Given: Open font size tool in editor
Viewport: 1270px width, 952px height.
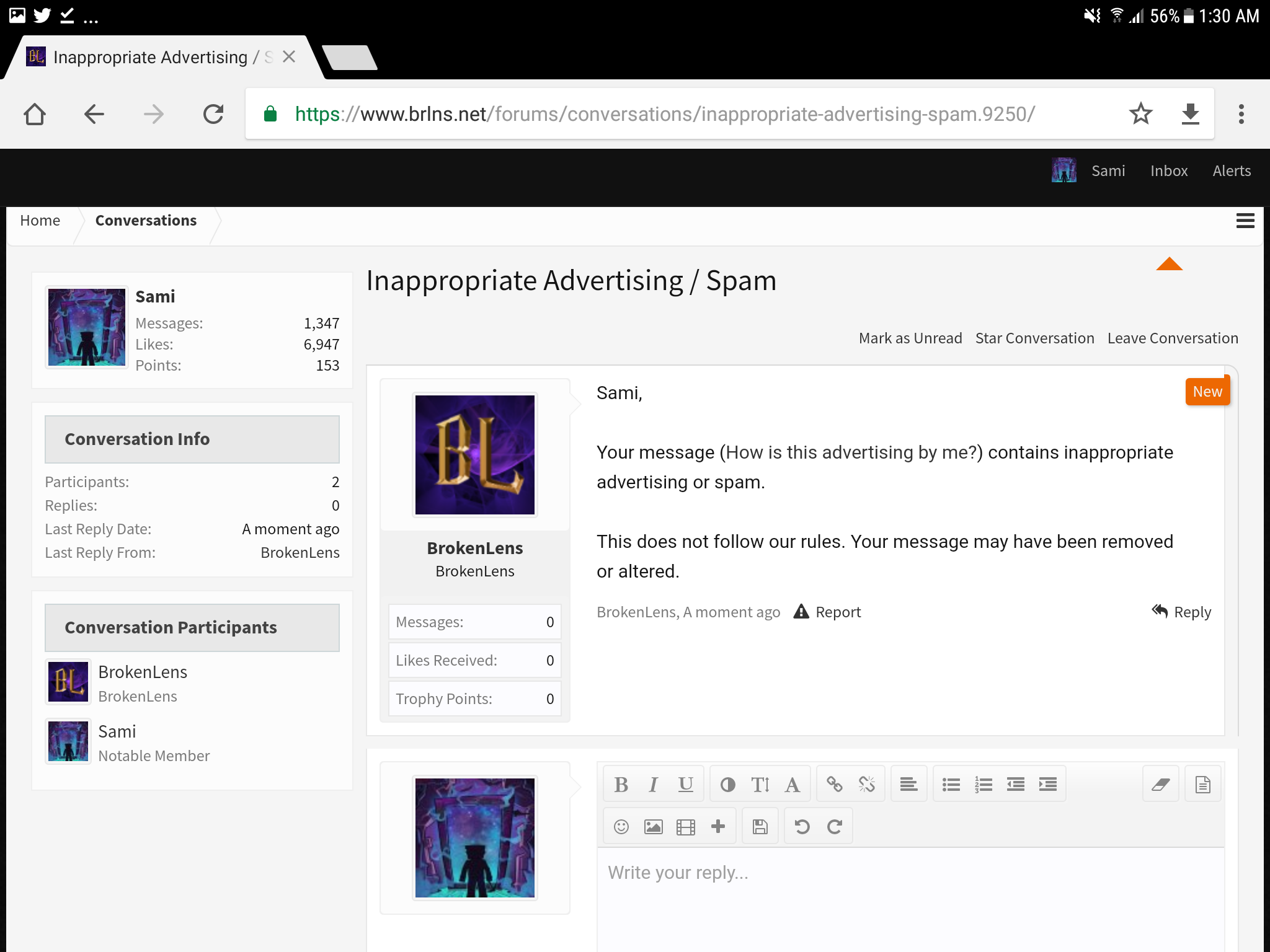Looking at the screenshot, I should coord(760,785).
